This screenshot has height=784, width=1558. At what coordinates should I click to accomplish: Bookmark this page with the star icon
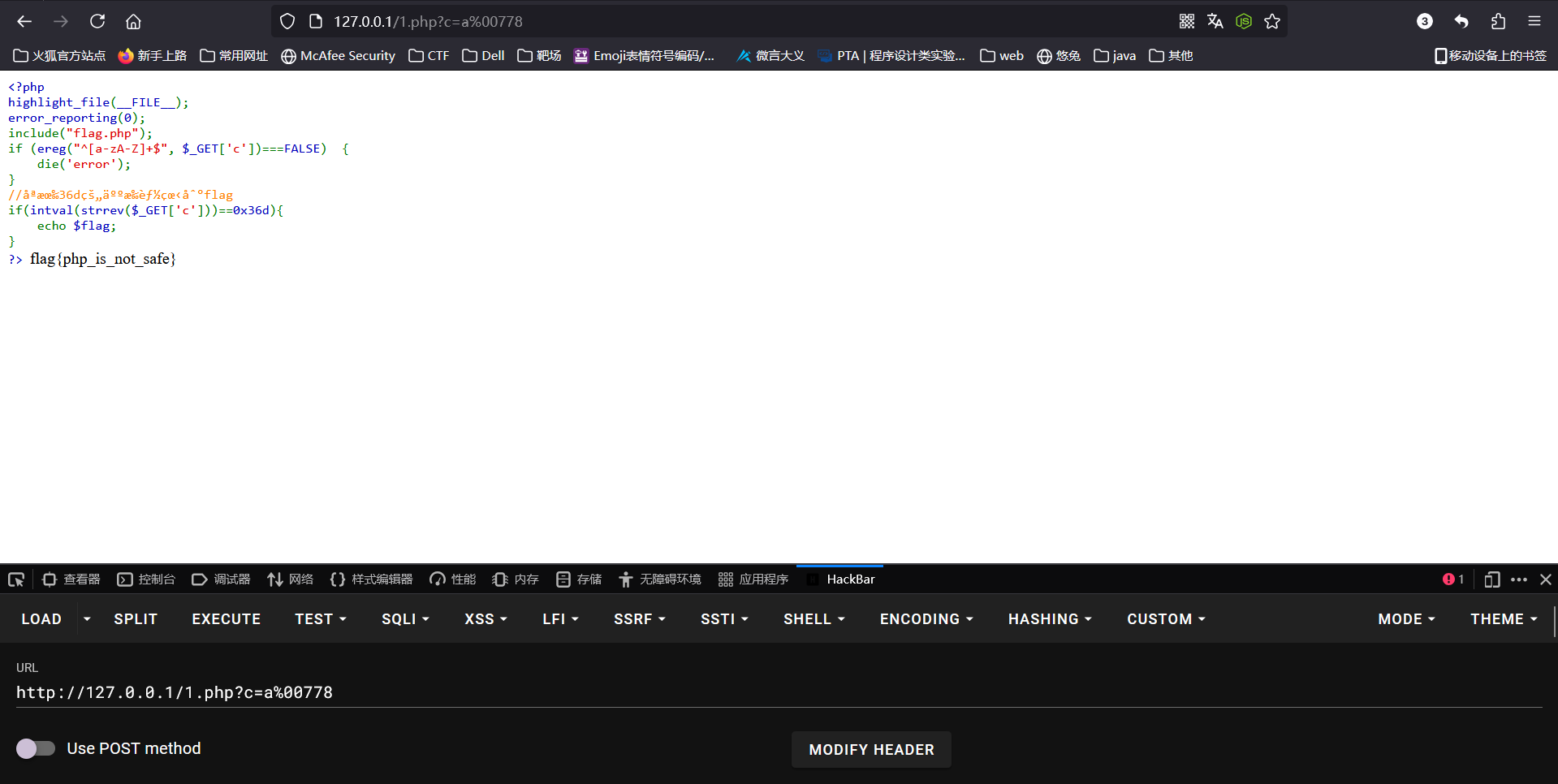tap(1272, 21)
